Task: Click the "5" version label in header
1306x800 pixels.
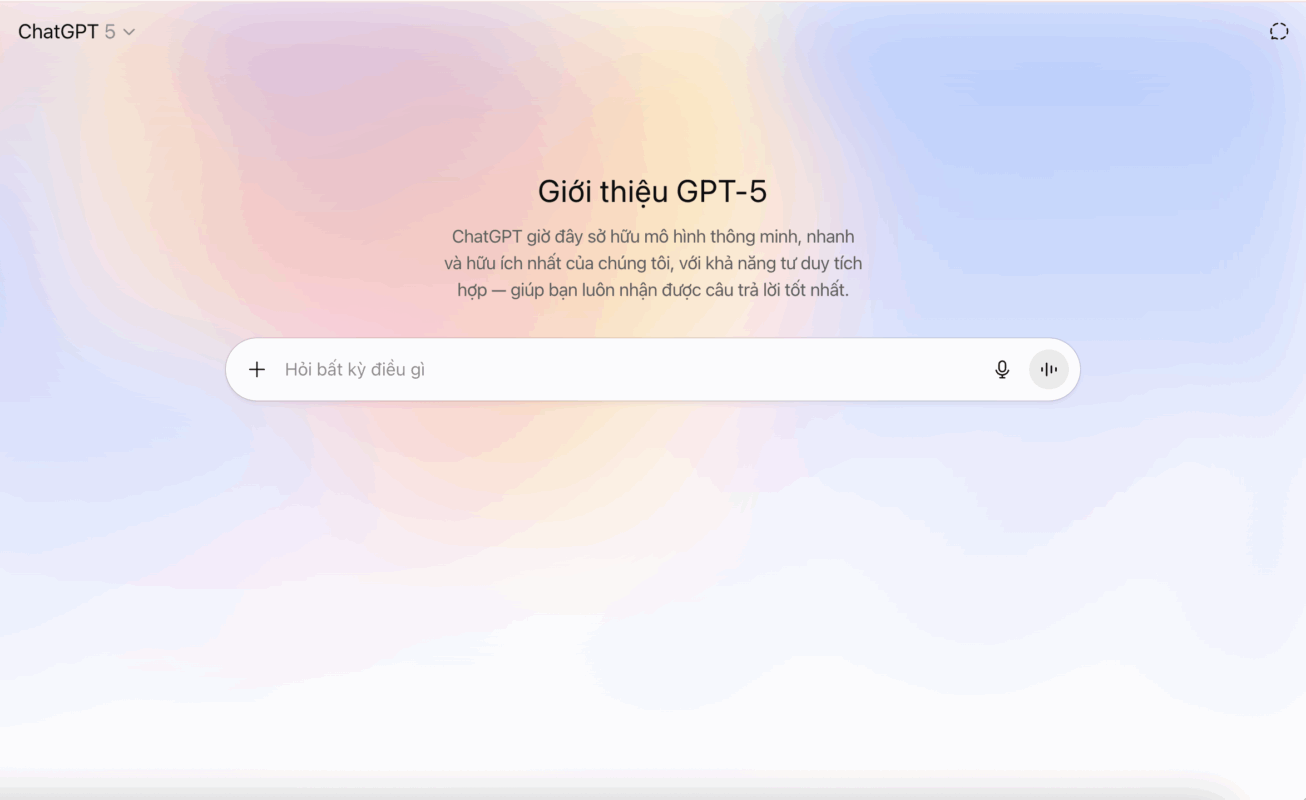Action: (x=110, y=32)
